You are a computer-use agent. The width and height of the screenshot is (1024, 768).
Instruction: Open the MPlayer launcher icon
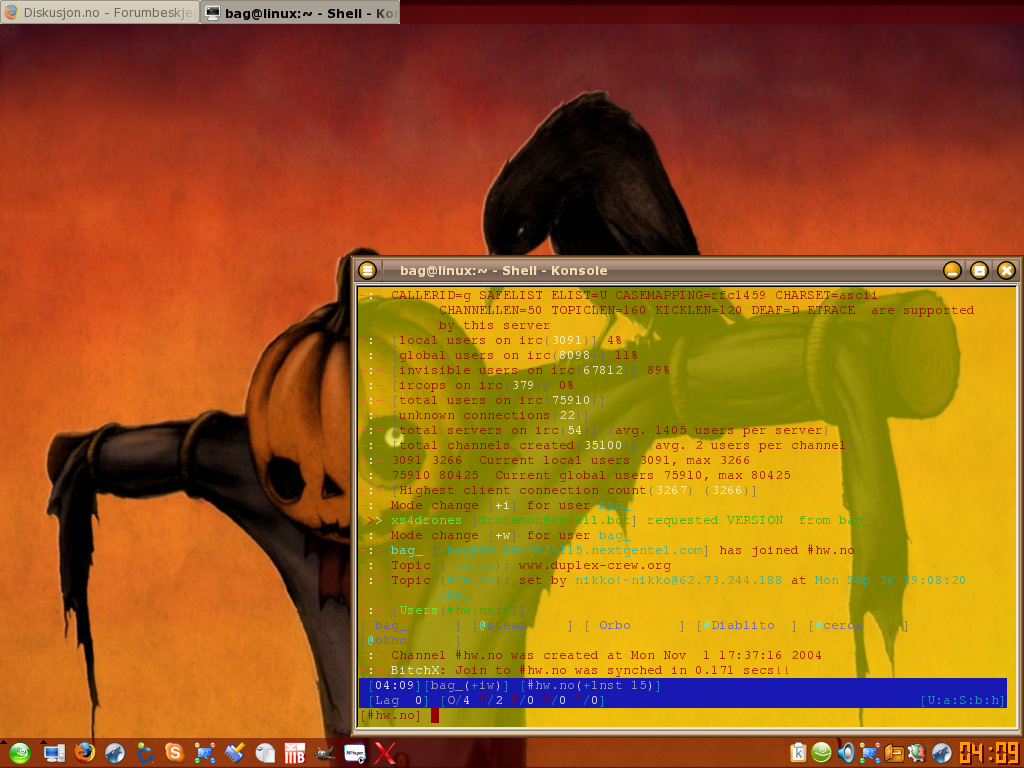(x=355, y=753)
